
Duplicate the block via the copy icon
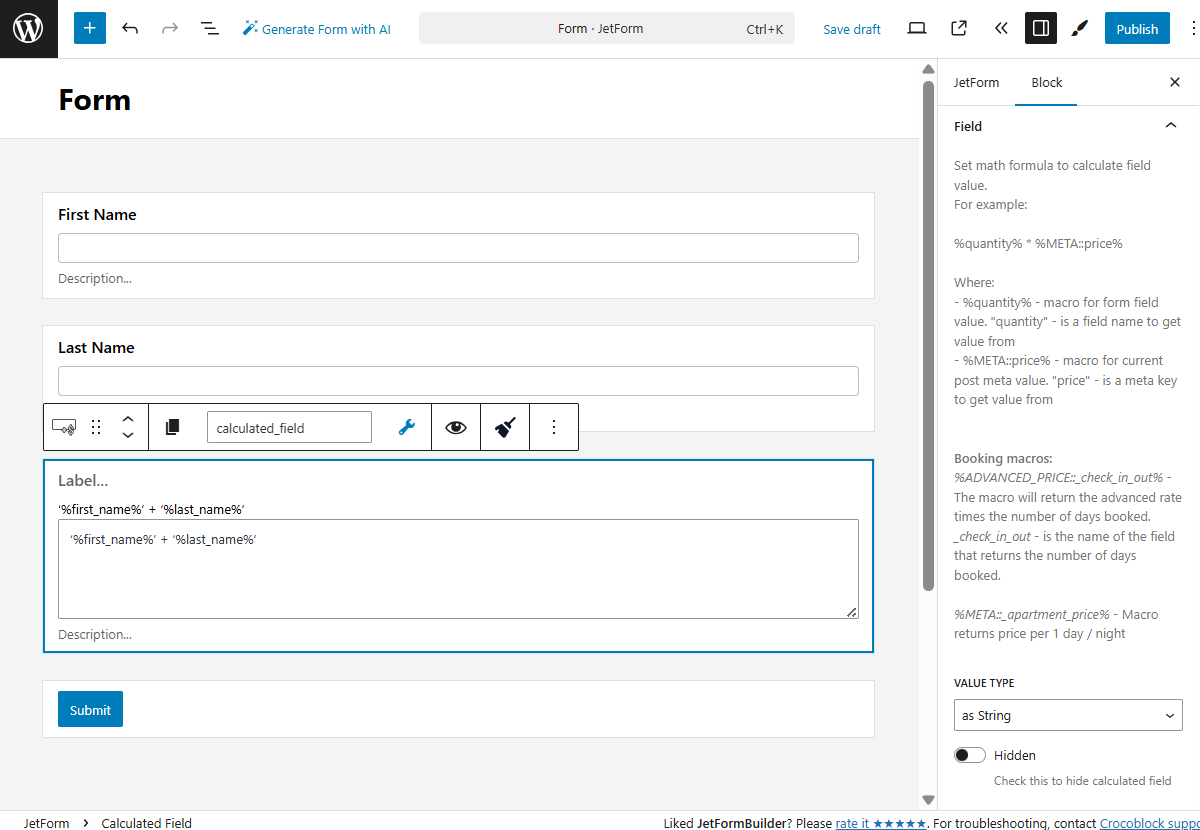click(172, 427)
